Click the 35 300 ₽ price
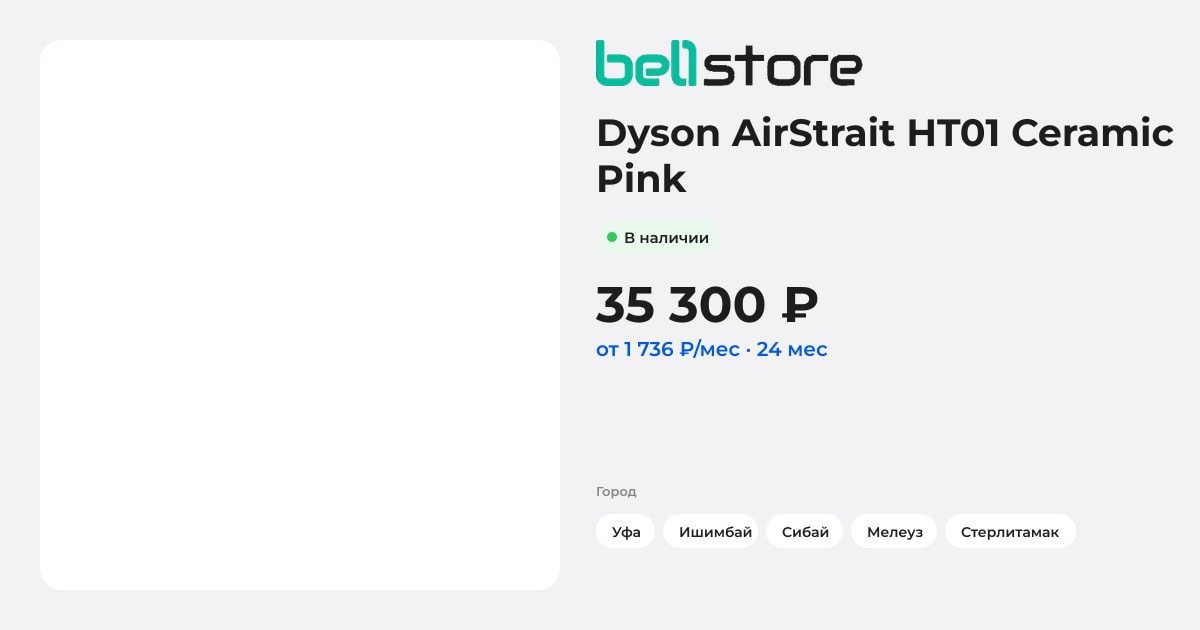The width and height of the screenshot is (1200, 630). tap(707, 306)
